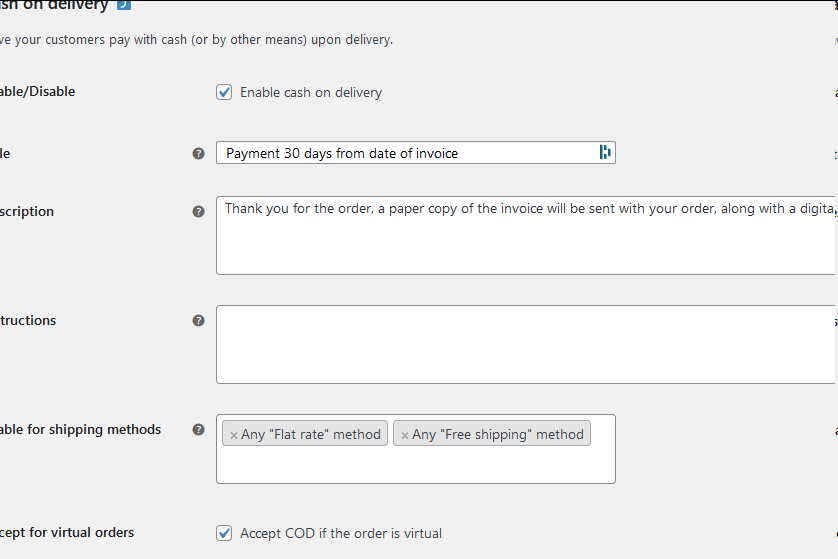Viewport: 838px width, 559px height.
Task: Click the back arrow icon beside the heading
Action: (124, 5)
